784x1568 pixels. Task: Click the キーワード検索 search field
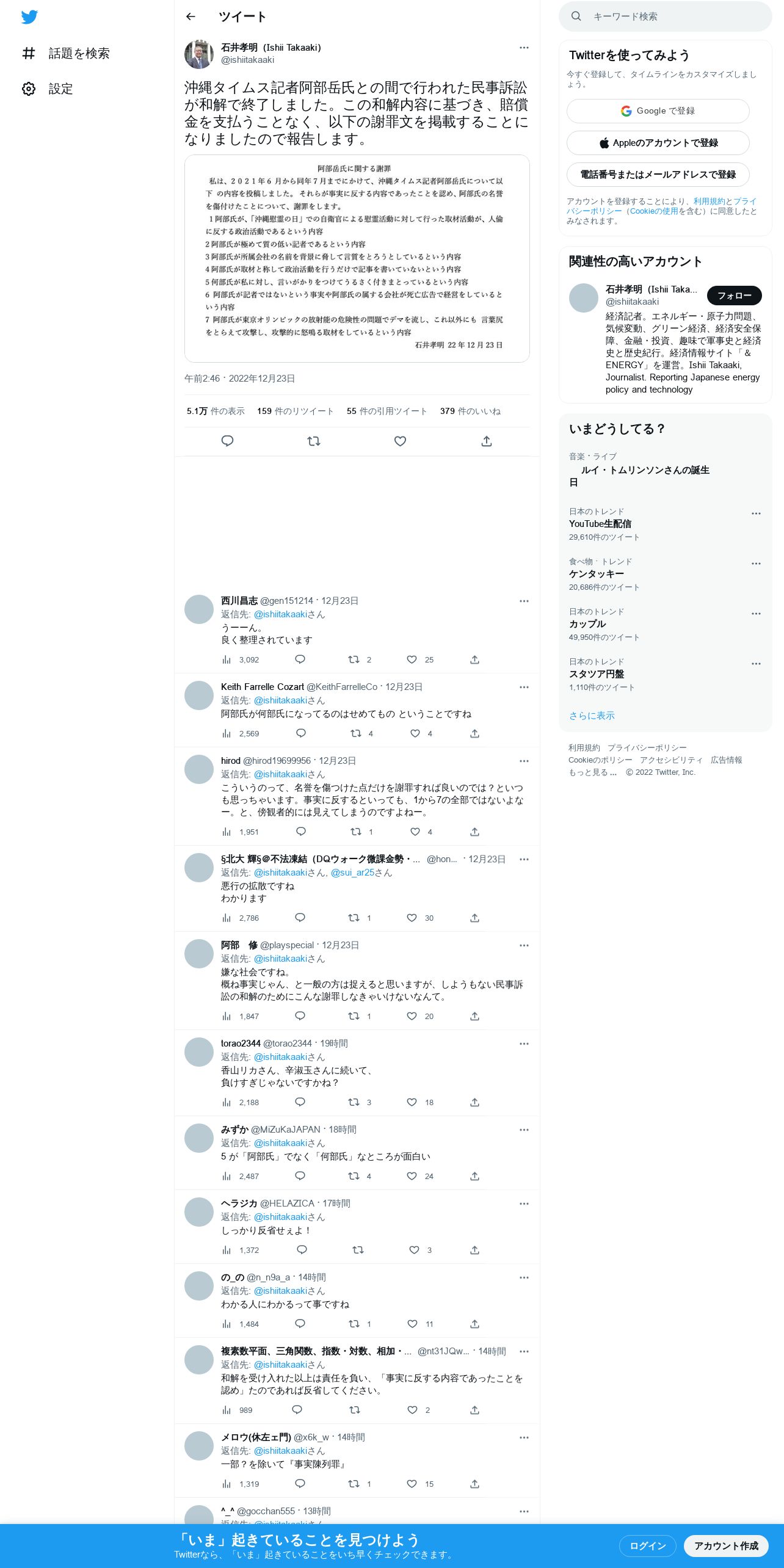pos(666,16)
